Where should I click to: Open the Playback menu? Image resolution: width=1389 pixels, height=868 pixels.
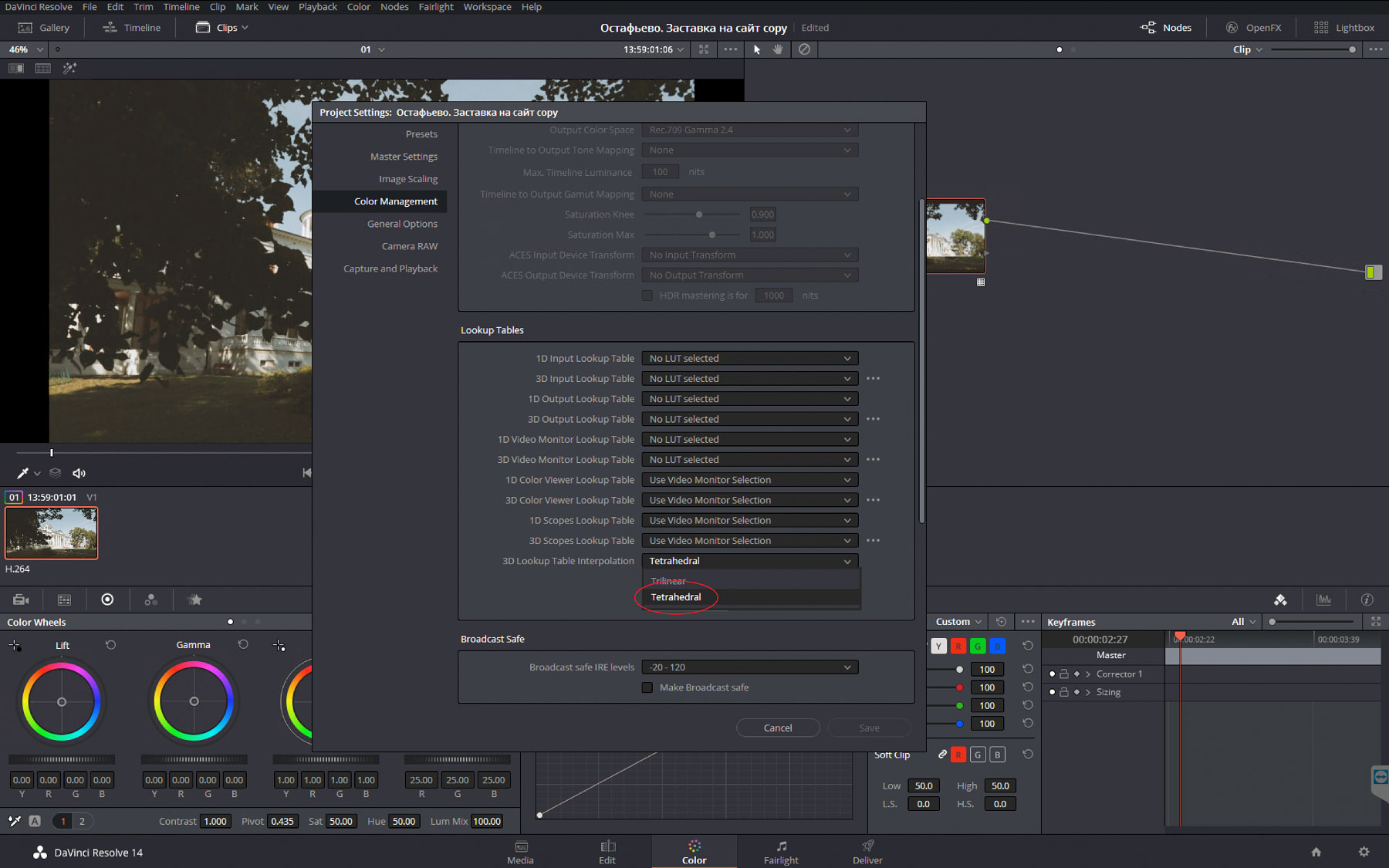coord(318,7)
